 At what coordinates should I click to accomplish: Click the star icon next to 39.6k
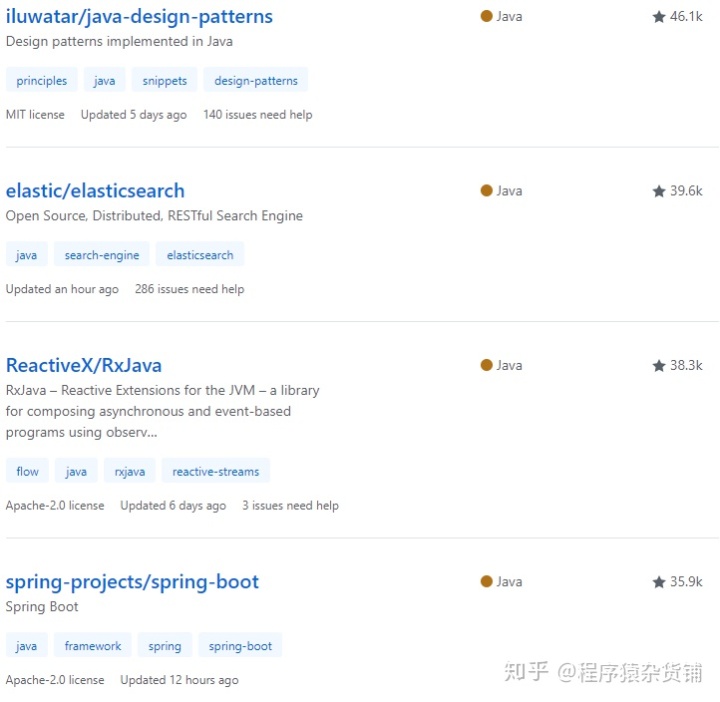click(x=659, y=191)
